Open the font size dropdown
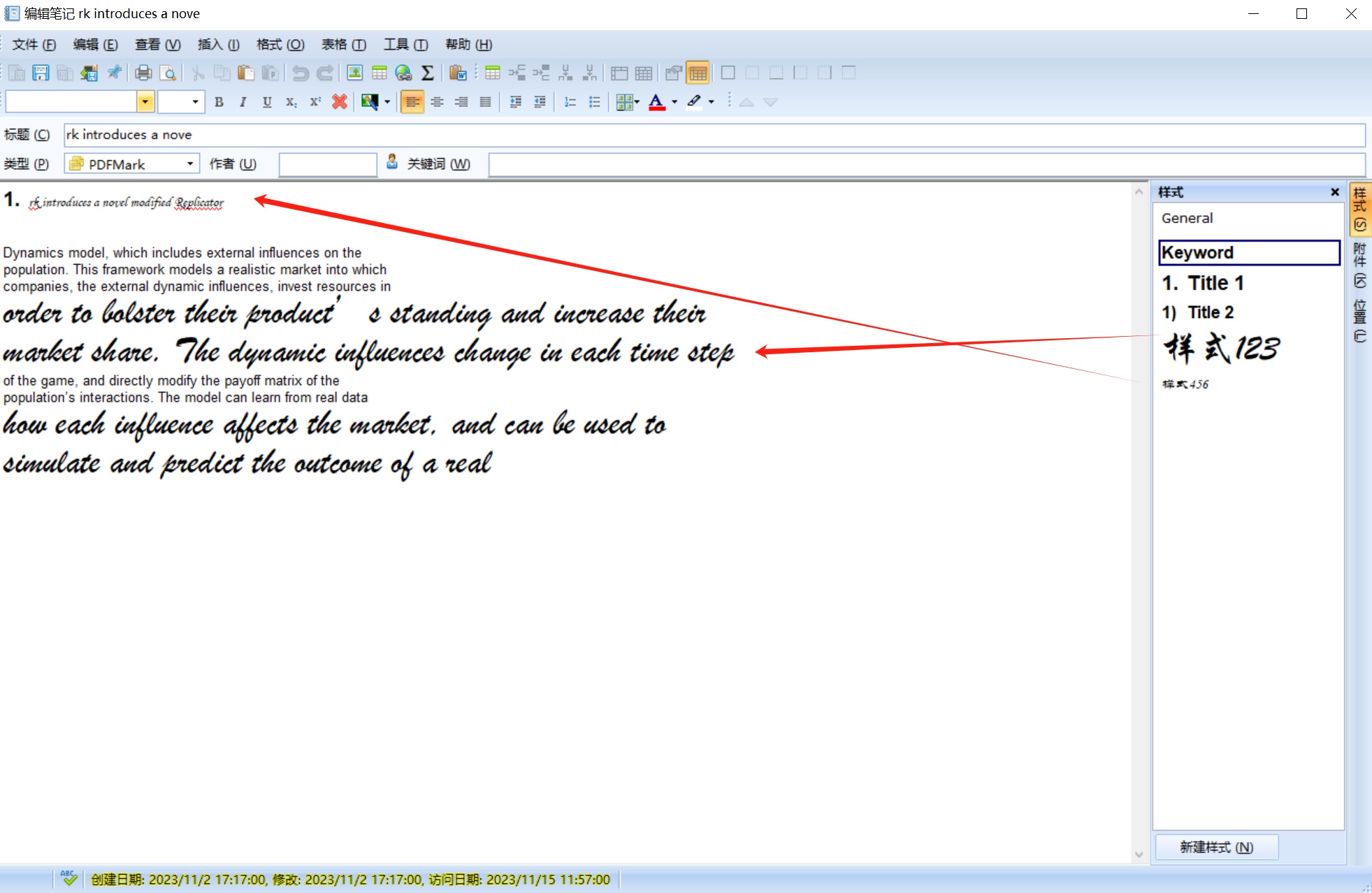The image size is (1372, 893). tap(195, 102)
